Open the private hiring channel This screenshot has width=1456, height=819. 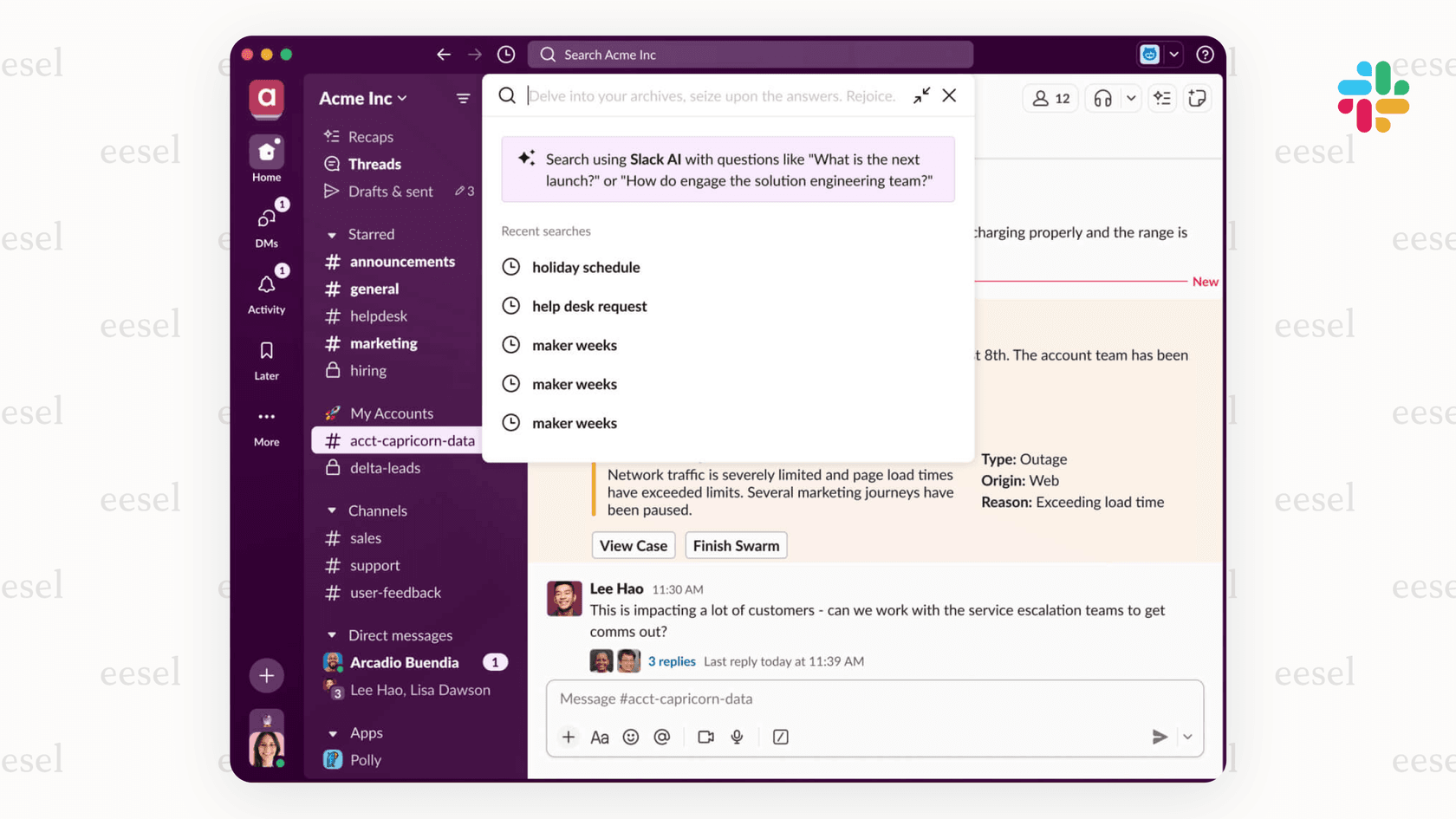[355, 370]
